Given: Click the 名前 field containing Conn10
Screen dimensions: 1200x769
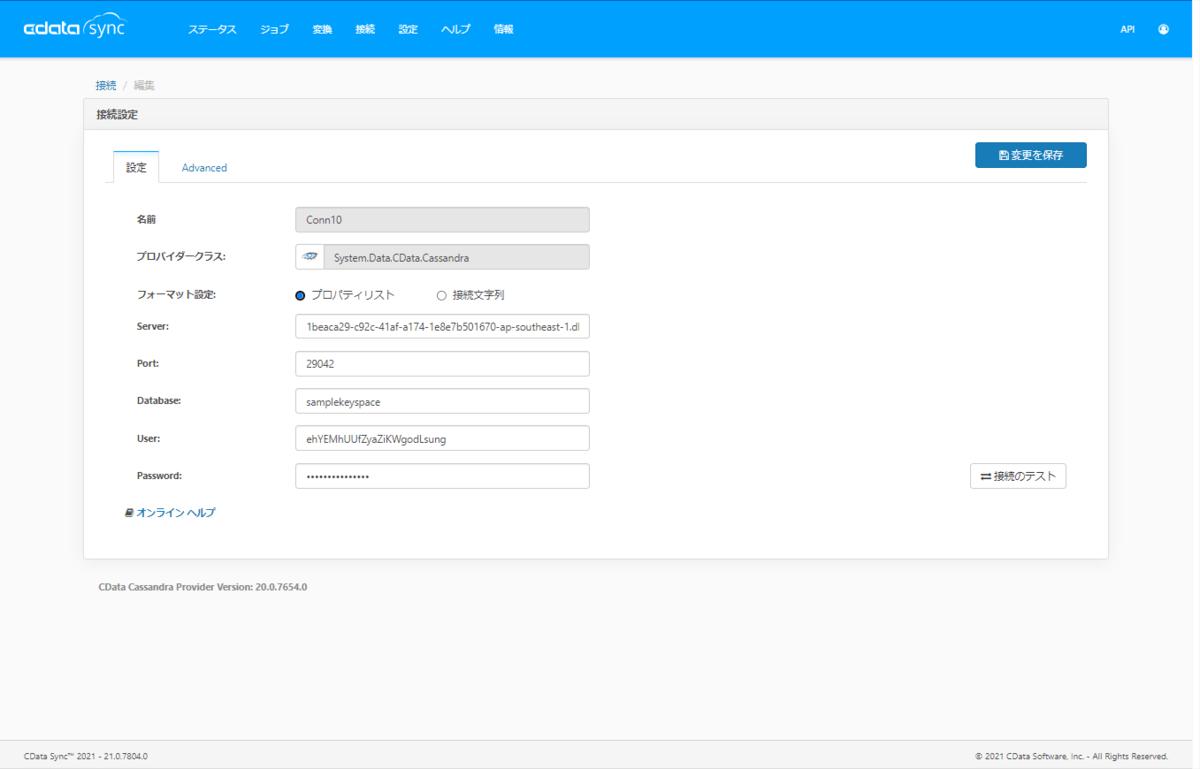Looking at the screenshot, I should coord(442,220).
